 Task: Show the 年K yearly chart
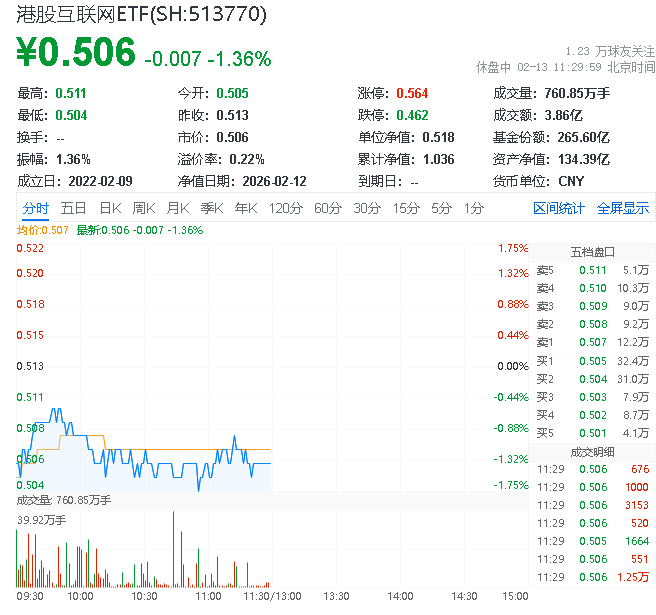point(245,208)
